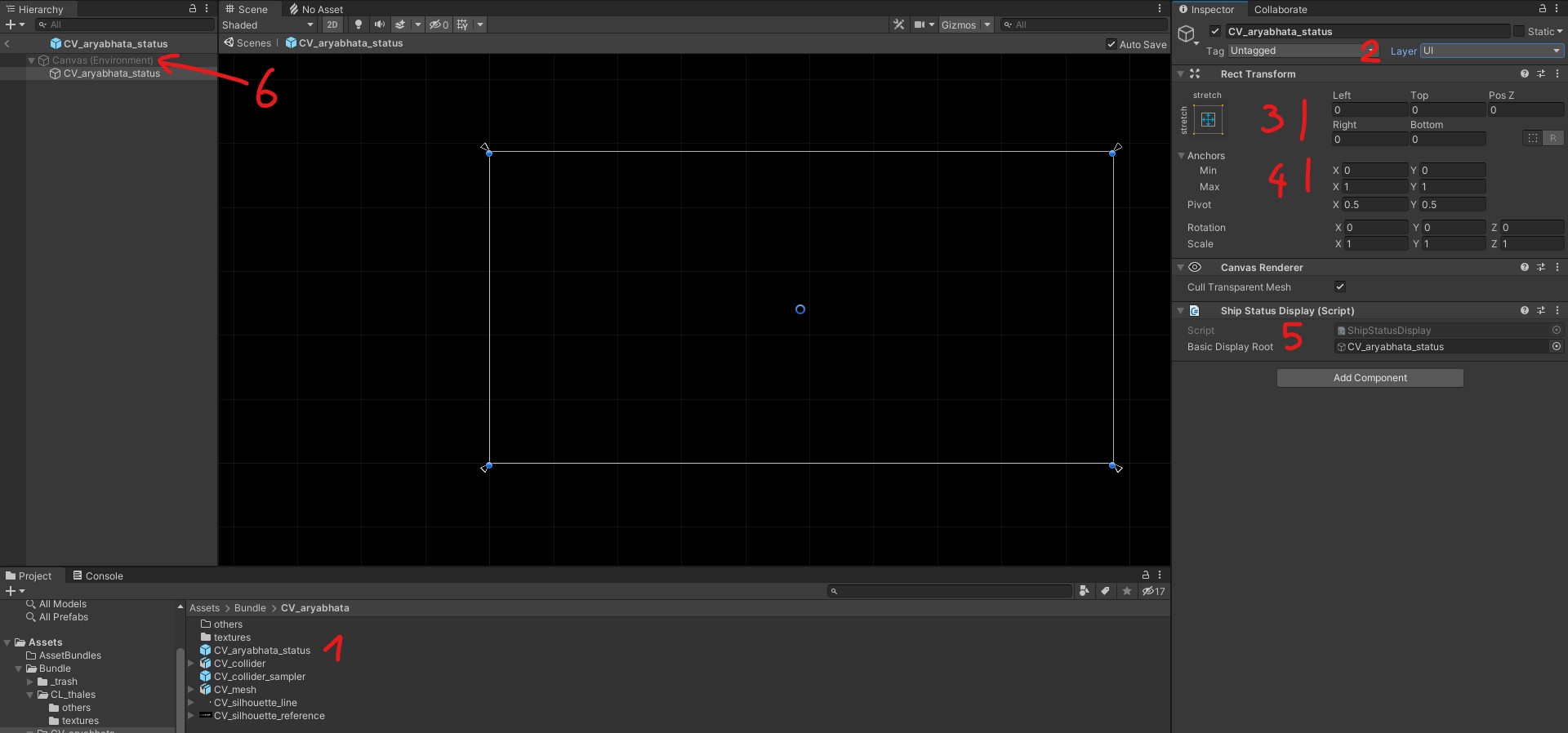Select CV_aryabhata_status in Hierarchy tree
The height and width of the screenshot is (733, 1568).
tap(112, 73)
